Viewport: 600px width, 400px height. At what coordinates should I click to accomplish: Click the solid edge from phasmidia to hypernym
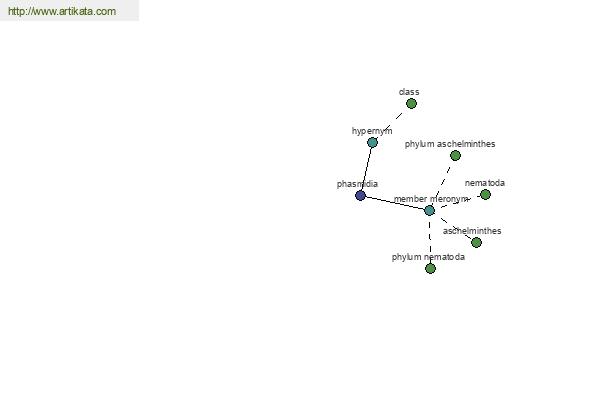pos(366,169)
